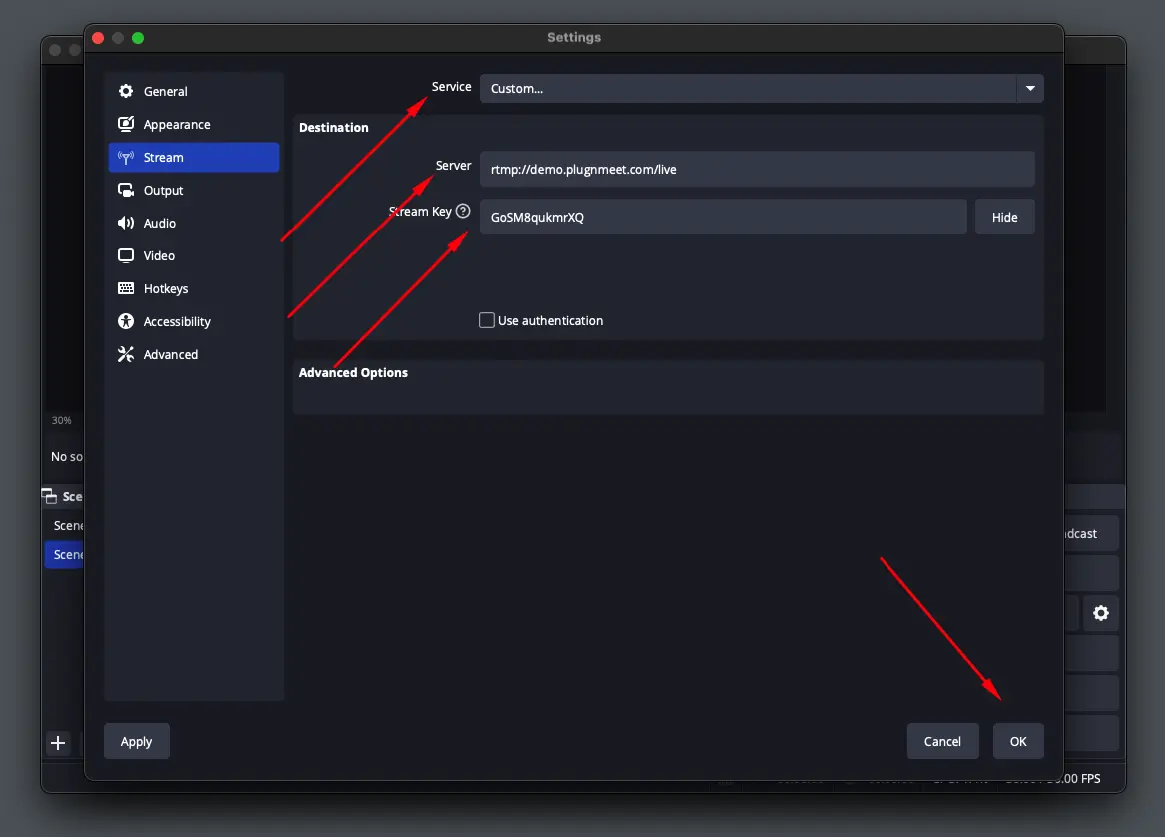The height and width of the screenshot is (837, 1165).
Task: Select the Hotkeys settings icon
Action: (126, 288)
